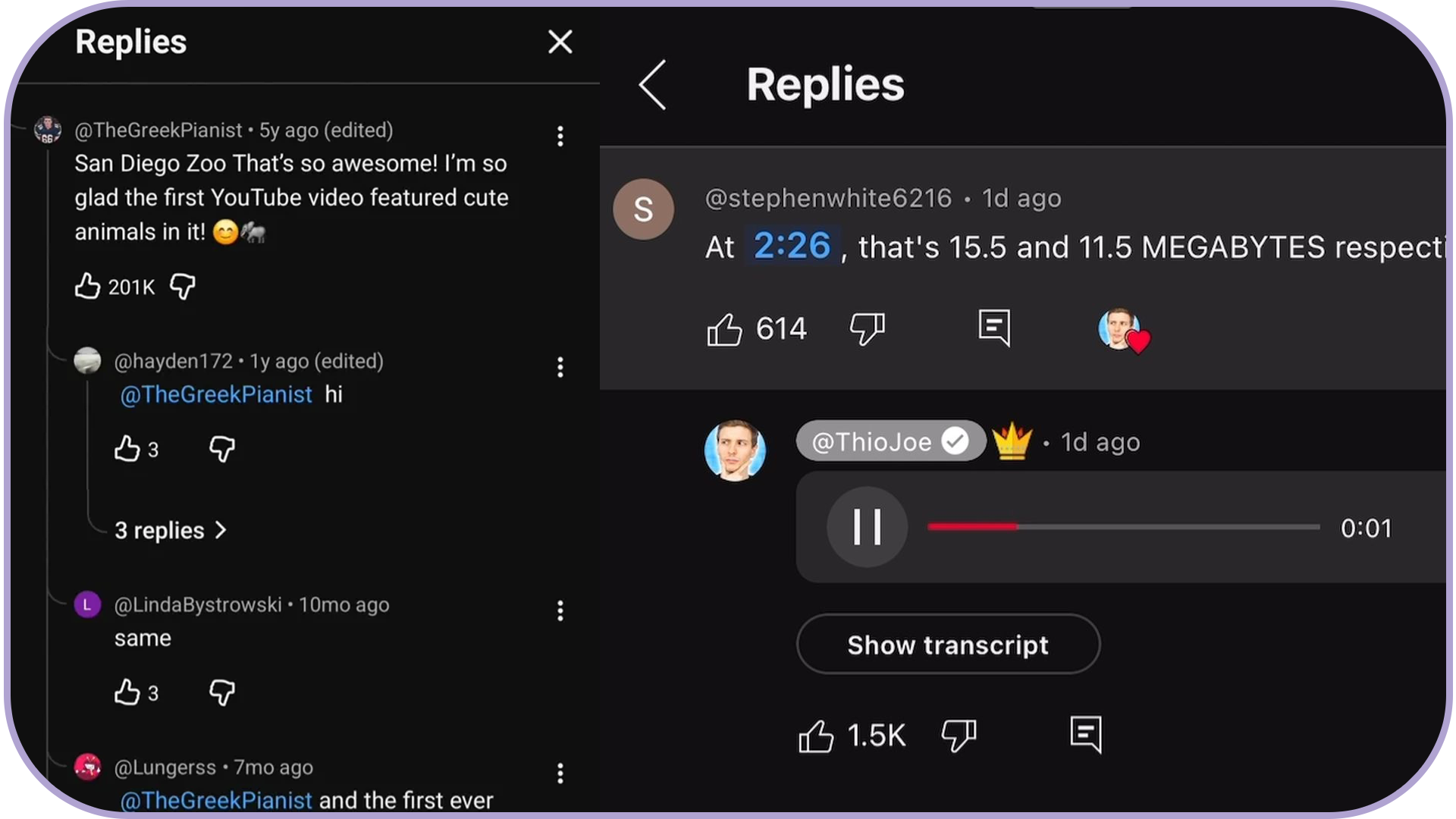Open options menu for Lungerss's reply
The width and height of the screenshot is (1456, 819).
[560, 773]
